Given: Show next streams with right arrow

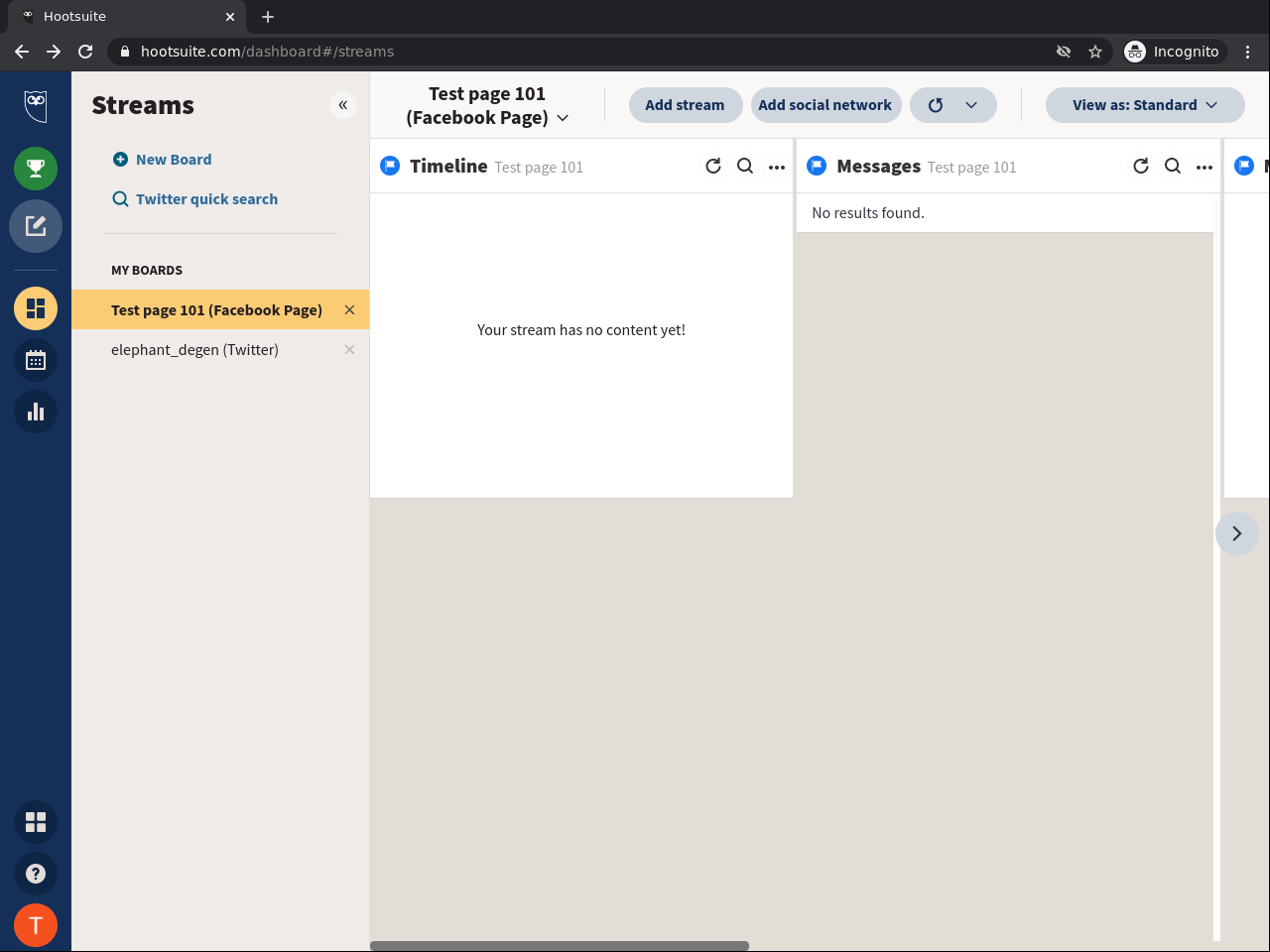Looking at the screenshot, I should pyautogui.click(x=1237, y=534).
